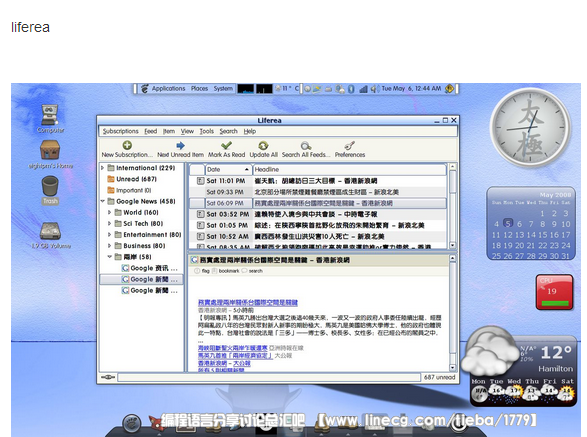Open the System panel menu
587x437 pixels.
(x=223, y=89)
